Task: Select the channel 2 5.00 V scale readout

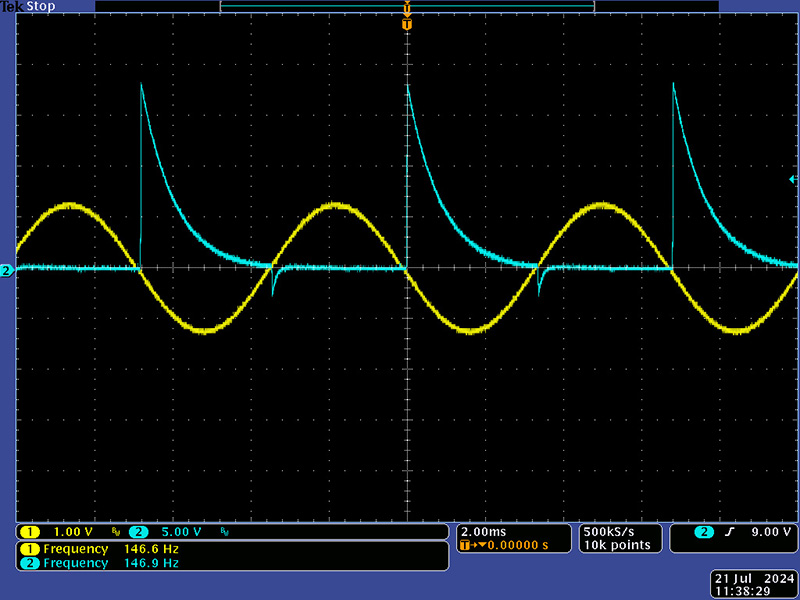Action: pos(181,532)
